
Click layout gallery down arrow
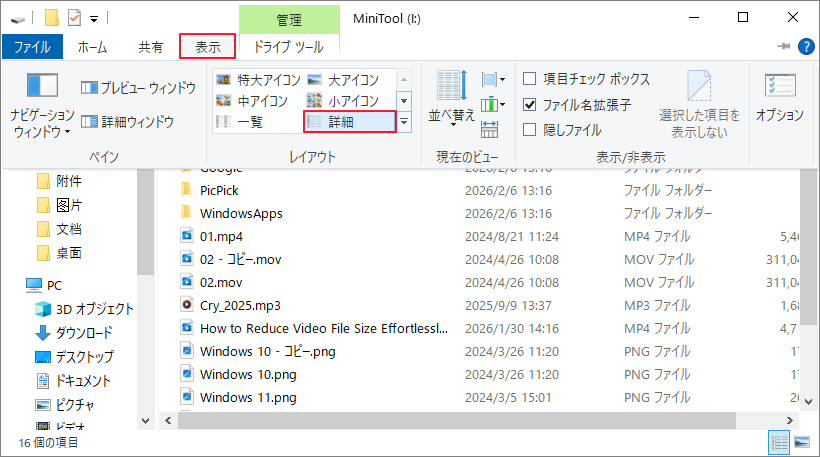coord(404,100)
